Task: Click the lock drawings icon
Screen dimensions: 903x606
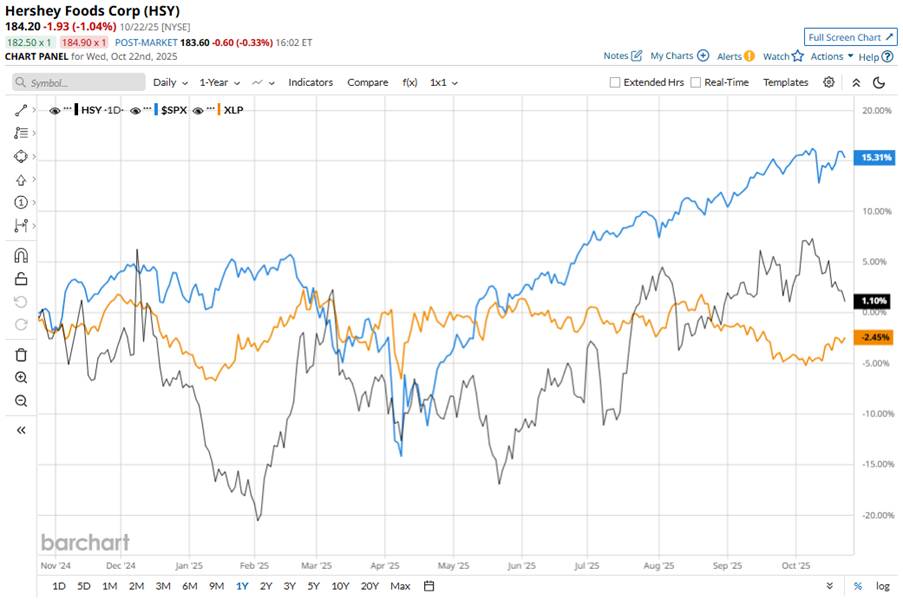Action: 20,279
